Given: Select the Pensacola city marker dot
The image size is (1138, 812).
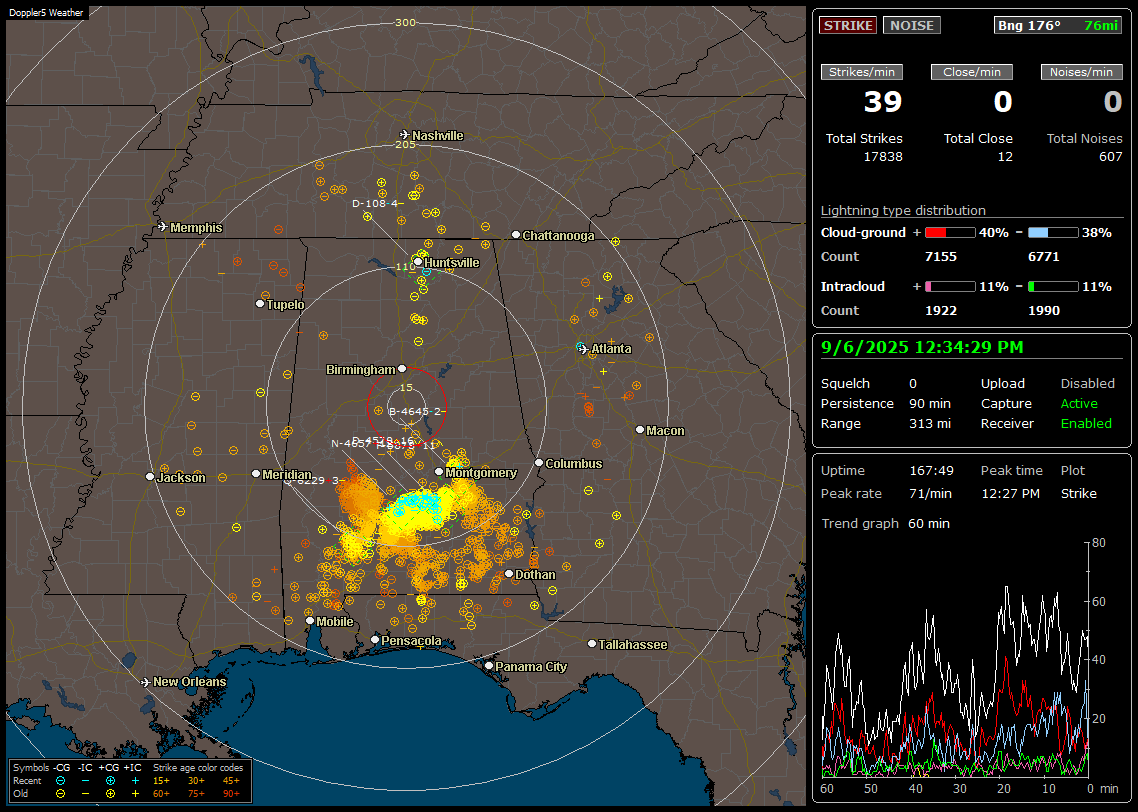Looking at the screenshot, I should tap(374, 640).
